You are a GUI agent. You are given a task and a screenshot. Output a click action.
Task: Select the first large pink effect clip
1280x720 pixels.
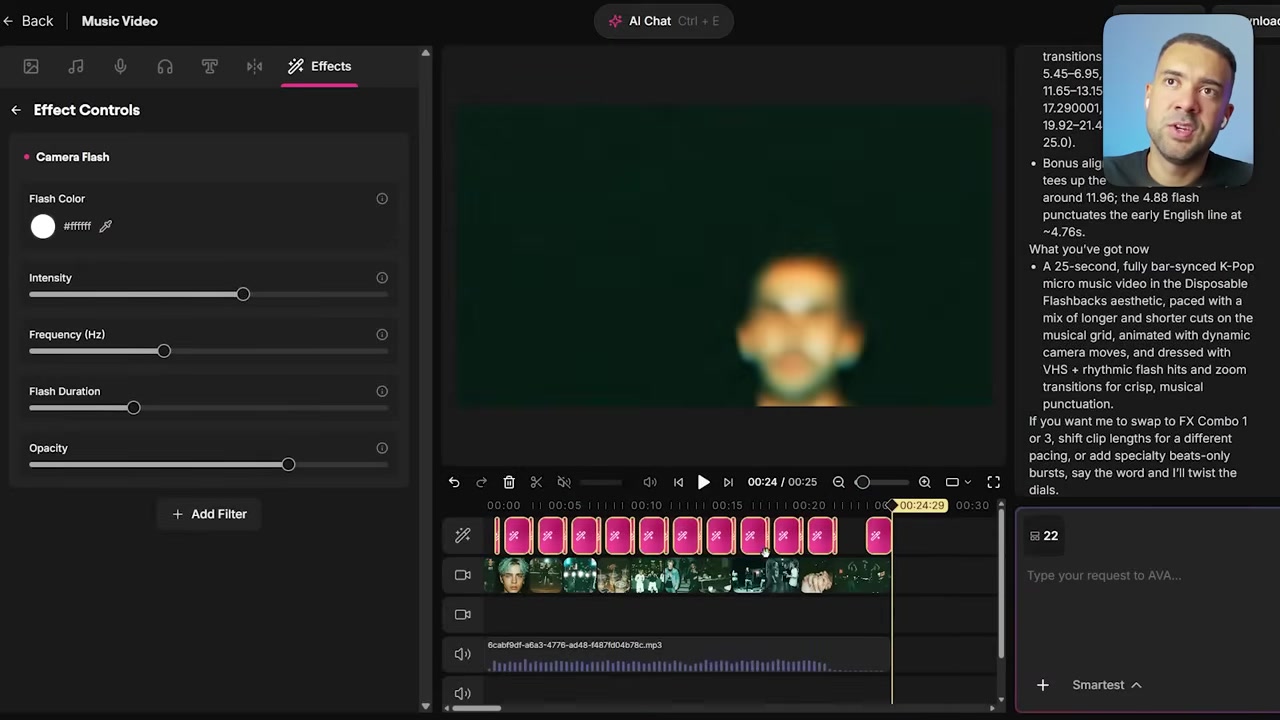click(517, 536)
